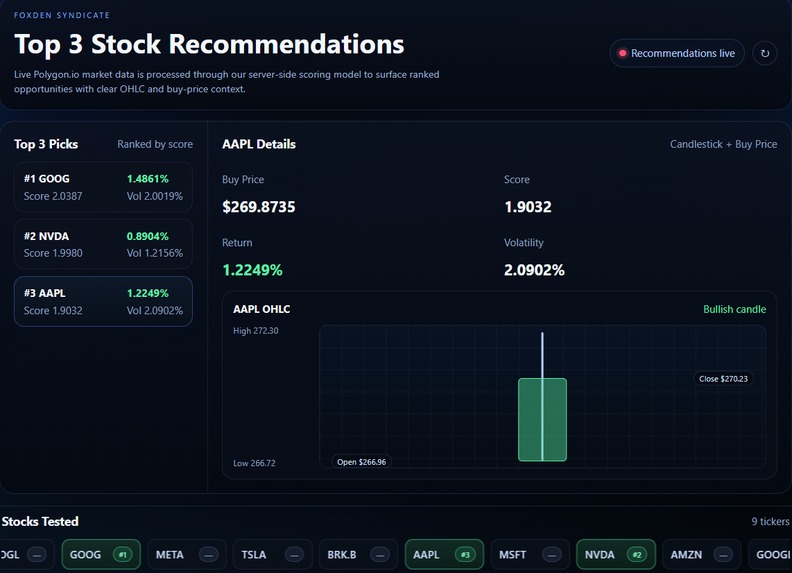Click the FOXDEN SYNDICATE brand label

[62, 15]
